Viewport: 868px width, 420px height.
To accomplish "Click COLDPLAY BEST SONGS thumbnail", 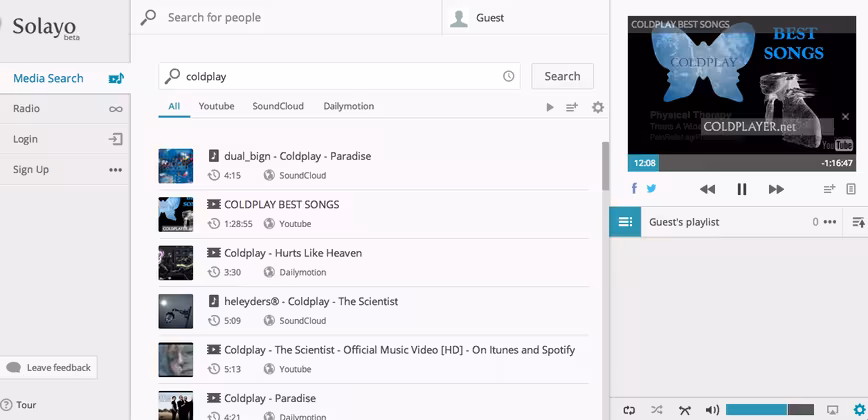I will (x=175, y=214).
